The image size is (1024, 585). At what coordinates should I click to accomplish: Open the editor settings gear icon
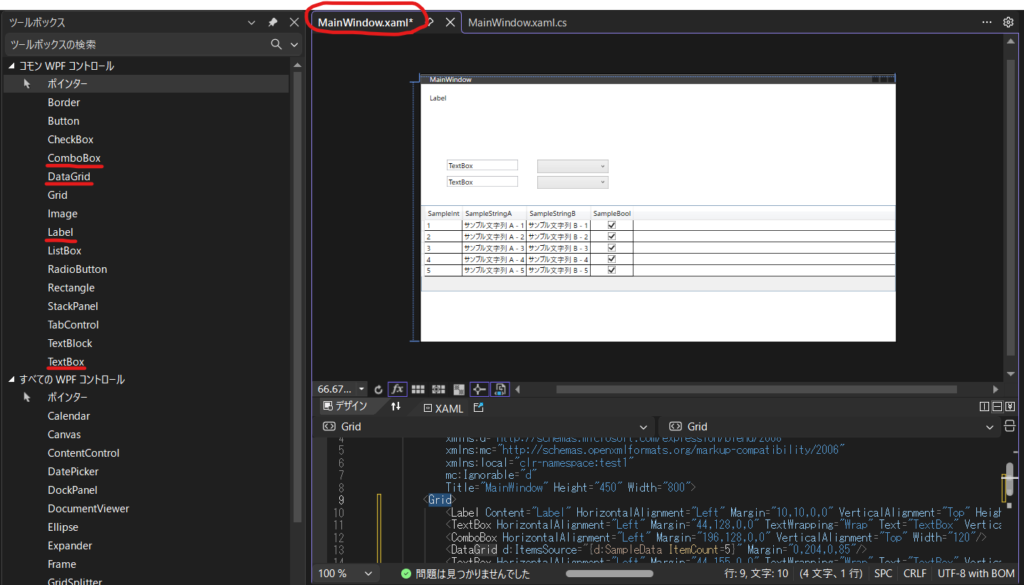pyautogui.click(x=1008, y=22)
